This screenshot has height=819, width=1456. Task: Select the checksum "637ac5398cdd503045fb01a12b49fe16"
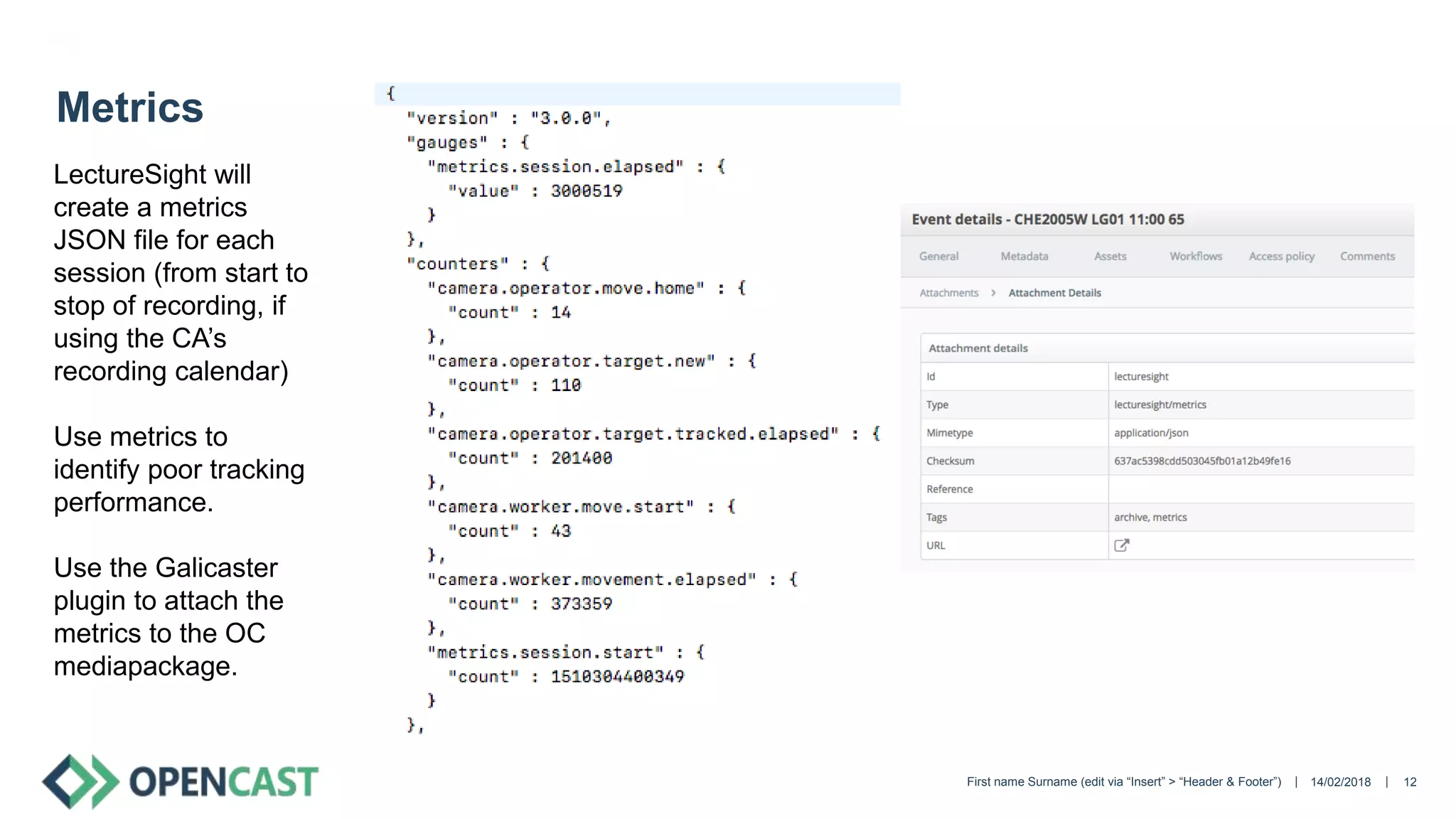point(1202,461)
